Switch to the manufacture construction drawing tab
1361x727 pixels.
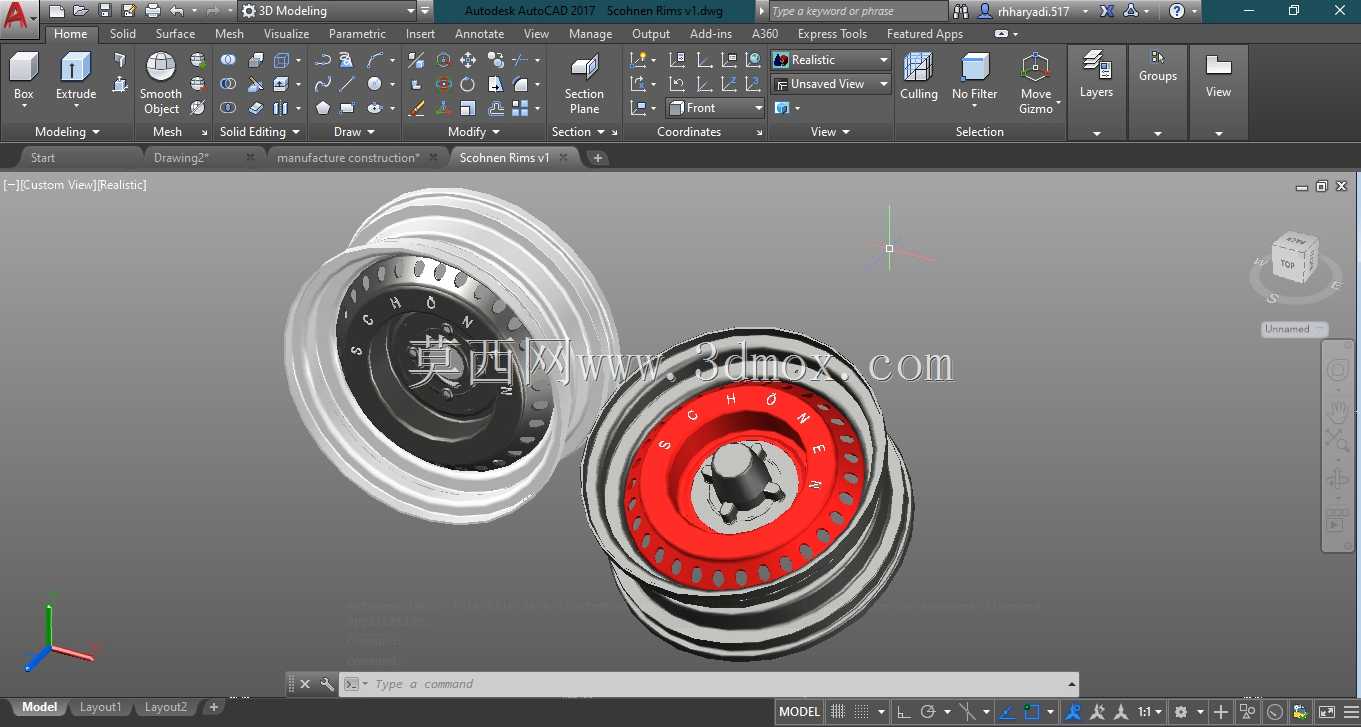(348, 158)
